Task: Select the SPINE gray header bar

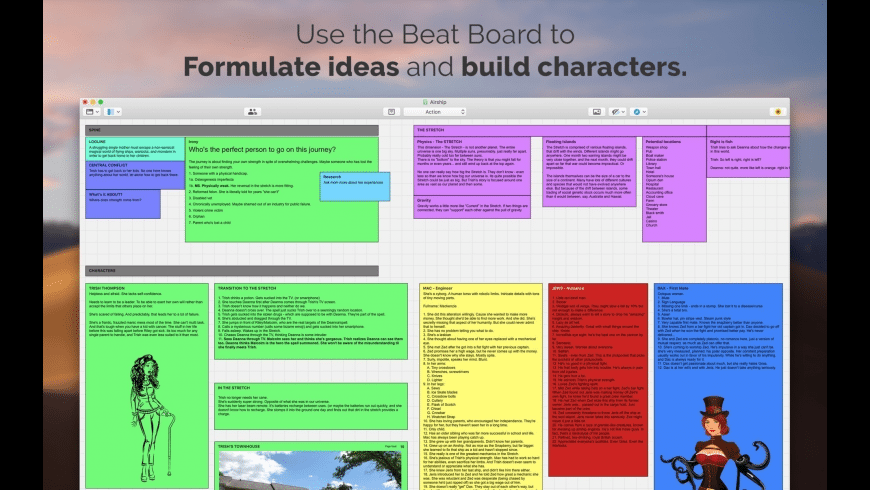Action: (x=232, y=130)
